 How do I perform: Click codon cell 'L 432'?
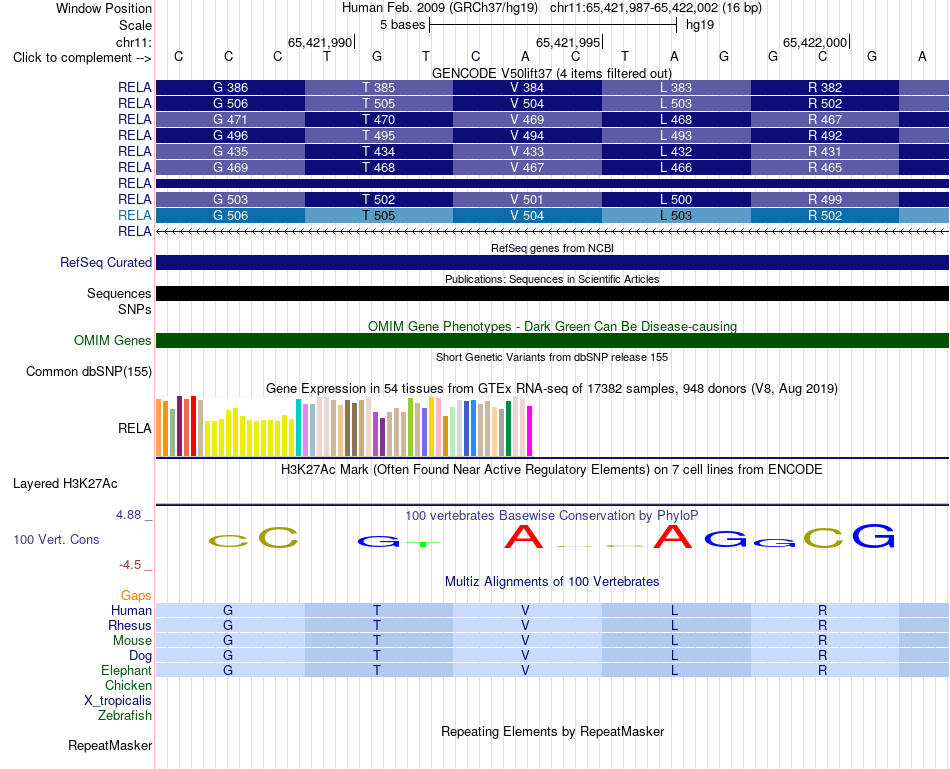click(x=676, y=151)
